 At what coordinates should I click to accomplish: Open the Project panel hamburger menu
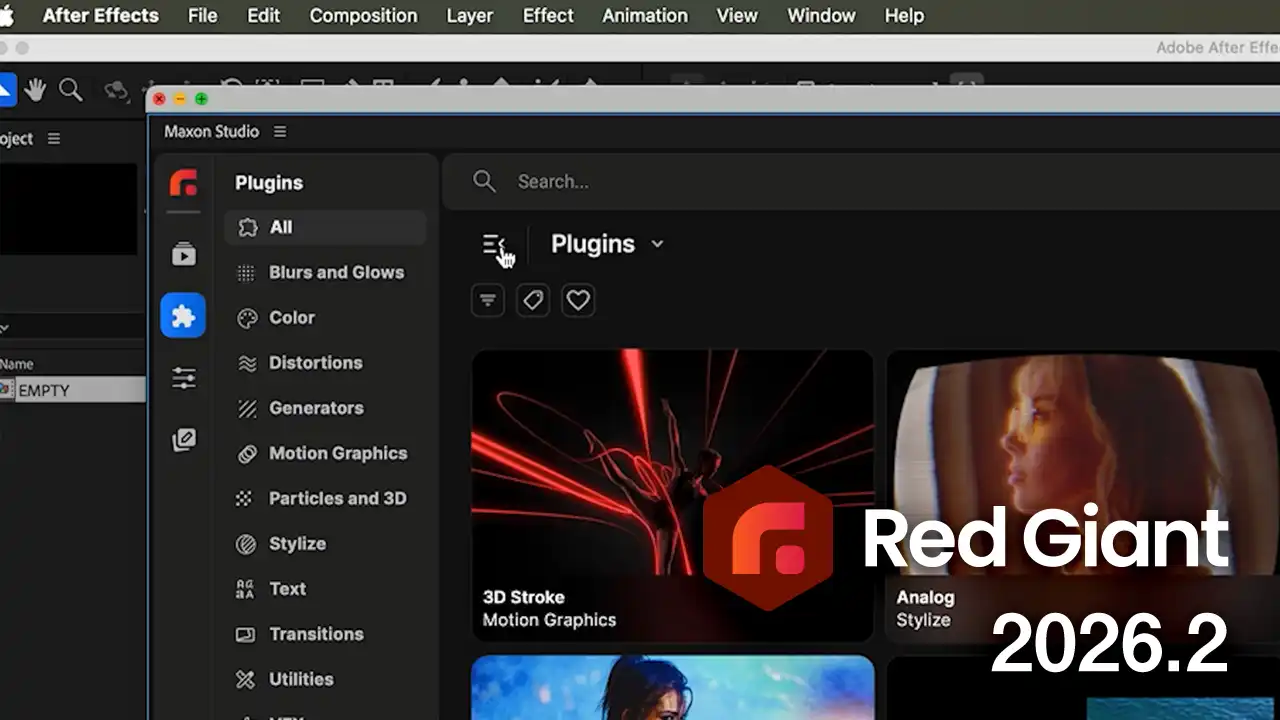click(x=54, y=139)
